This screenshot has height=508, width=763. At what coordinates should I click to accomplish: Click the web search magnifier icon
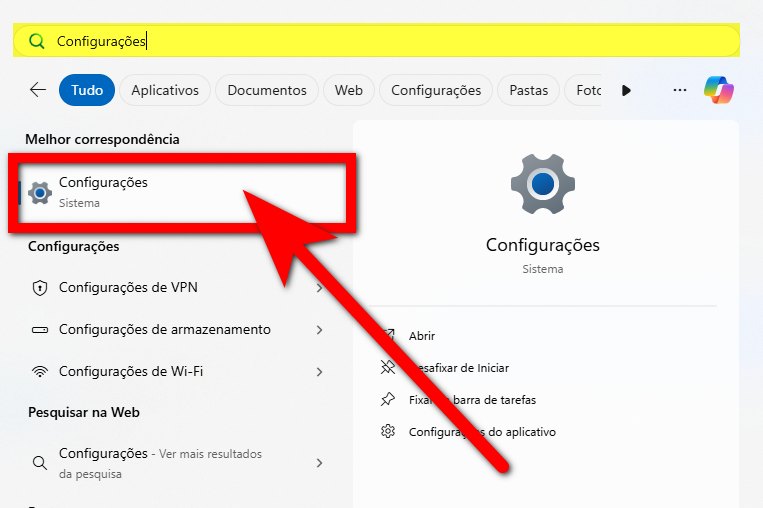(x=40, y=463)
